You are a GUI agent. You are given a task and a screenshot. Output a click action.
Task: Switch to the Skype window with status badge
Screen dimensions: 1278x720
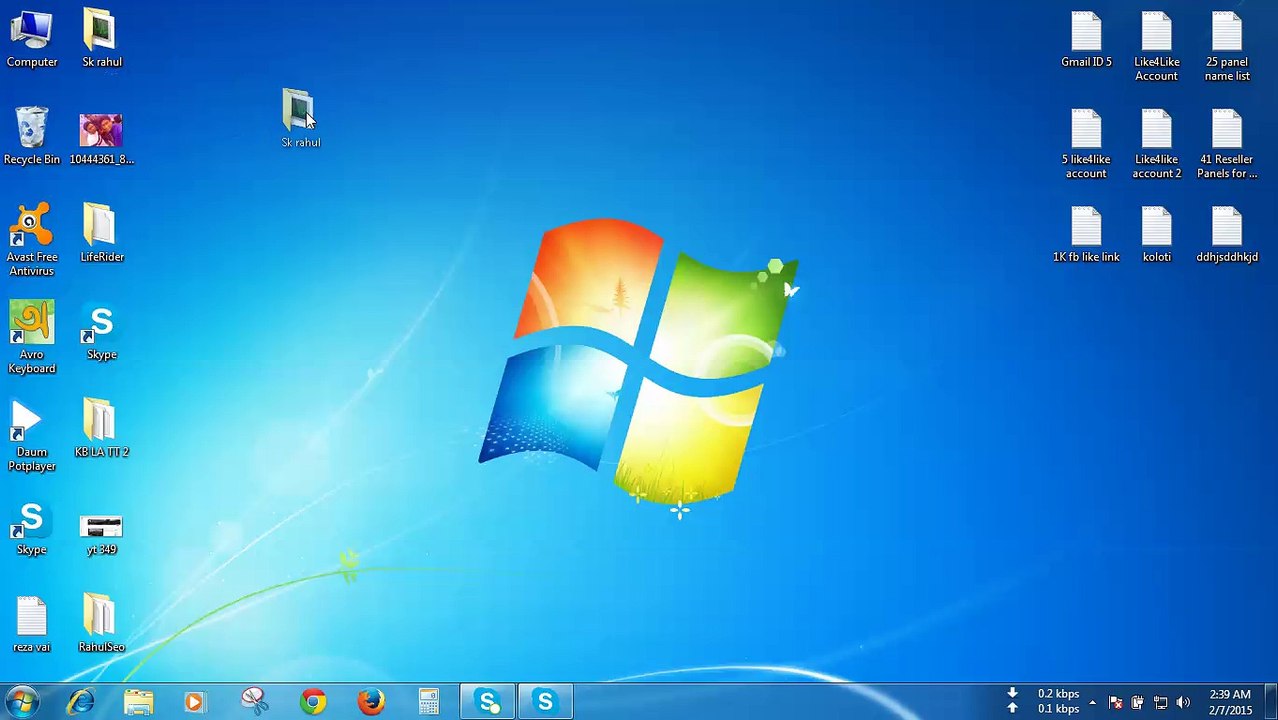[x=488, y=702]
